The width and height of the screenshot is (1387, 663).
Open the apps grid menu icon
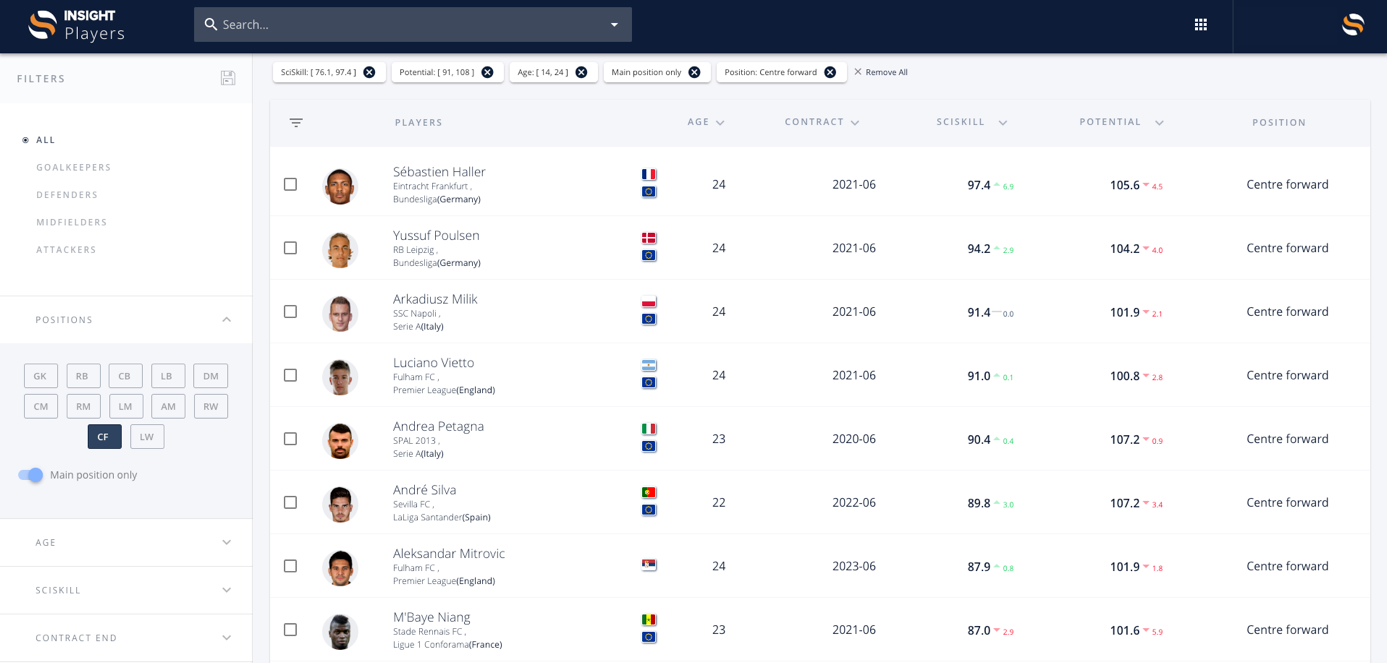point(1201,25)
